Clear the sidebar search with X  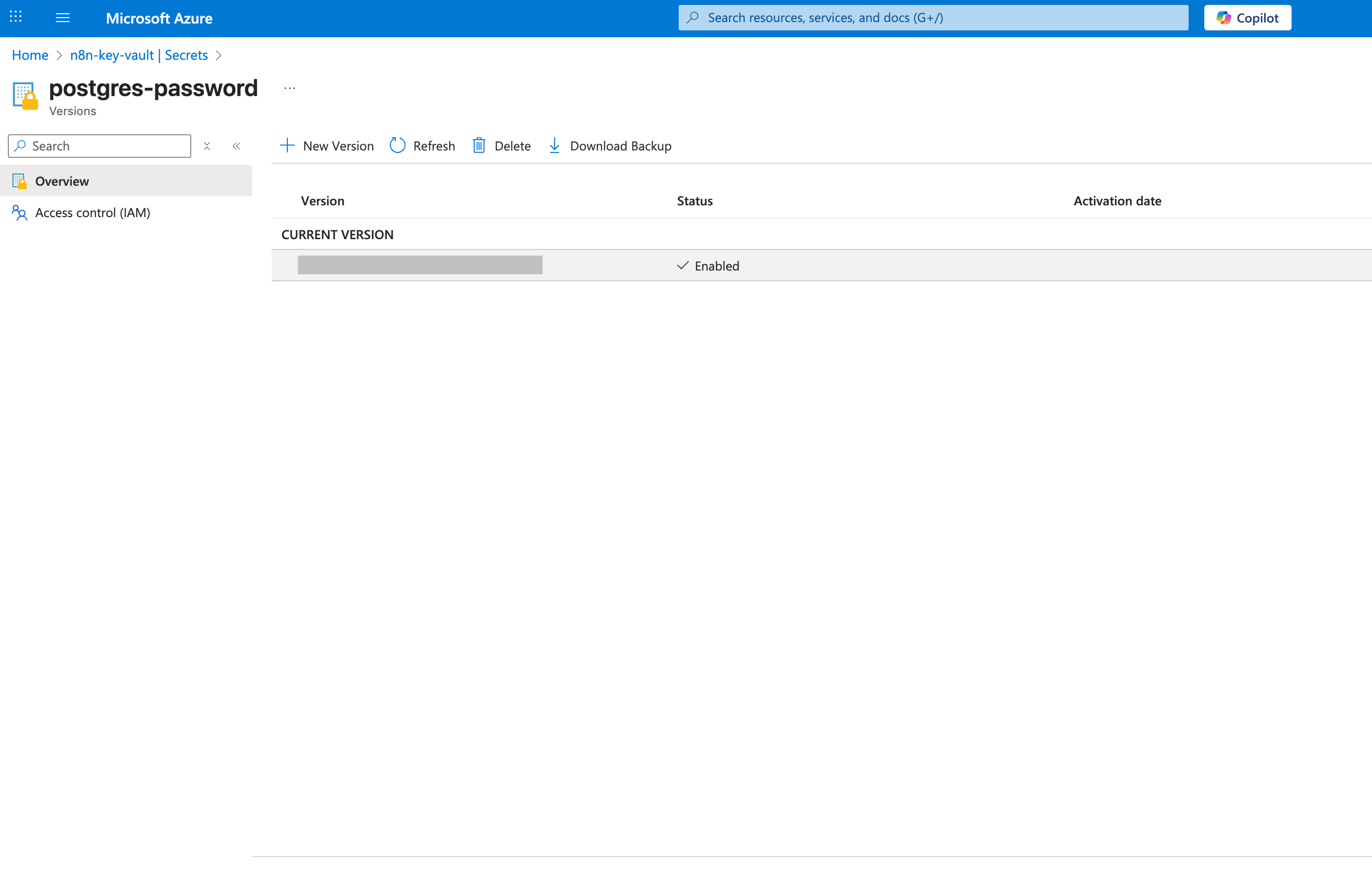[x=207, y=146]
